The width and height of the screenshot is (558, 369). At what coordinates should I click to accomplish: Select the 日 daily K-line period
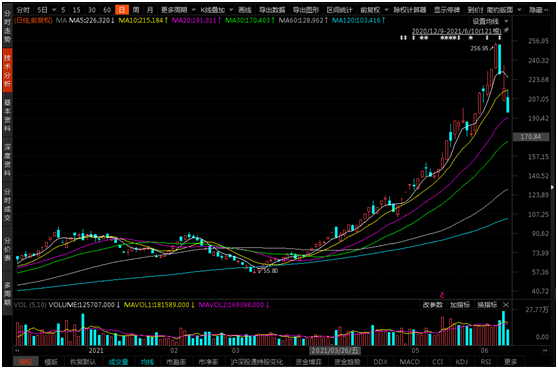pos(122,10)
